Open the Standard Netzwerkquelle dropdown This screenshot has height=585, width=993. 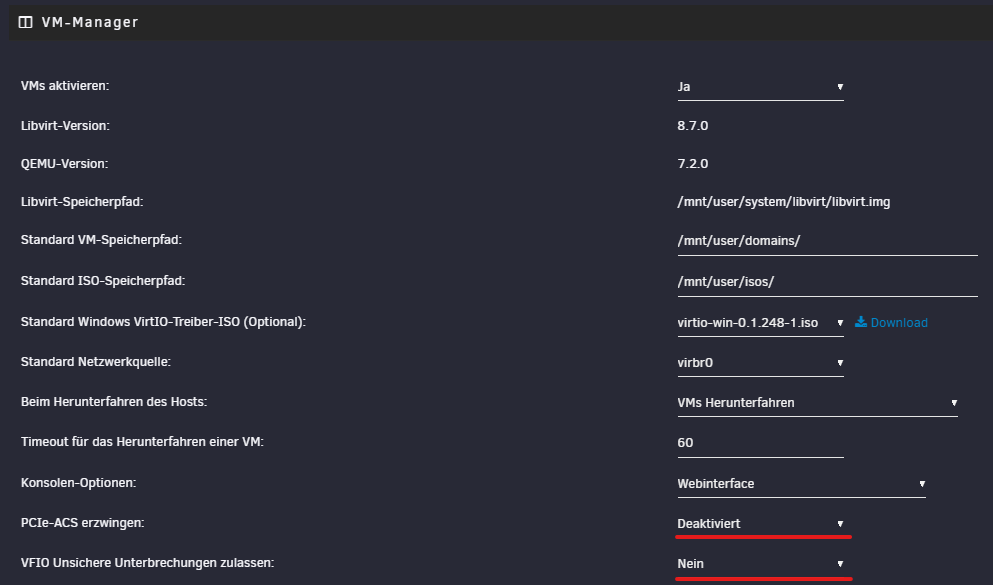click(x=760, y=363)
